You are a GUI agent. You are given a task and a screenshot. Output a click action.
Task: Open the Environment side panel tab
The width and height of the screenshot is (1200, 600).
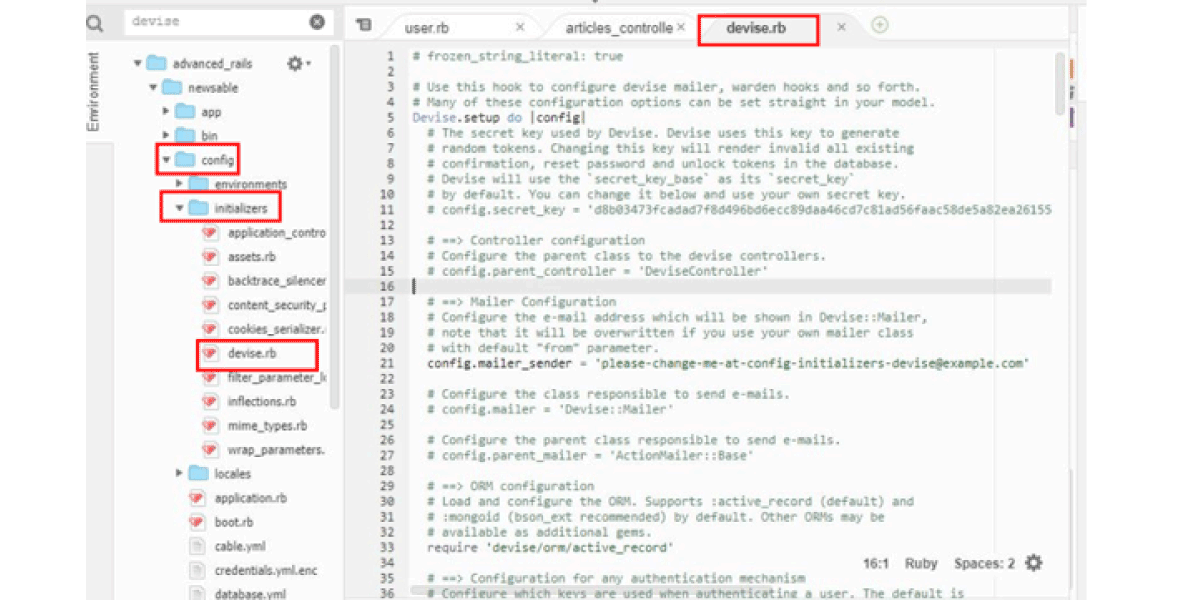[x=93, y=92]
